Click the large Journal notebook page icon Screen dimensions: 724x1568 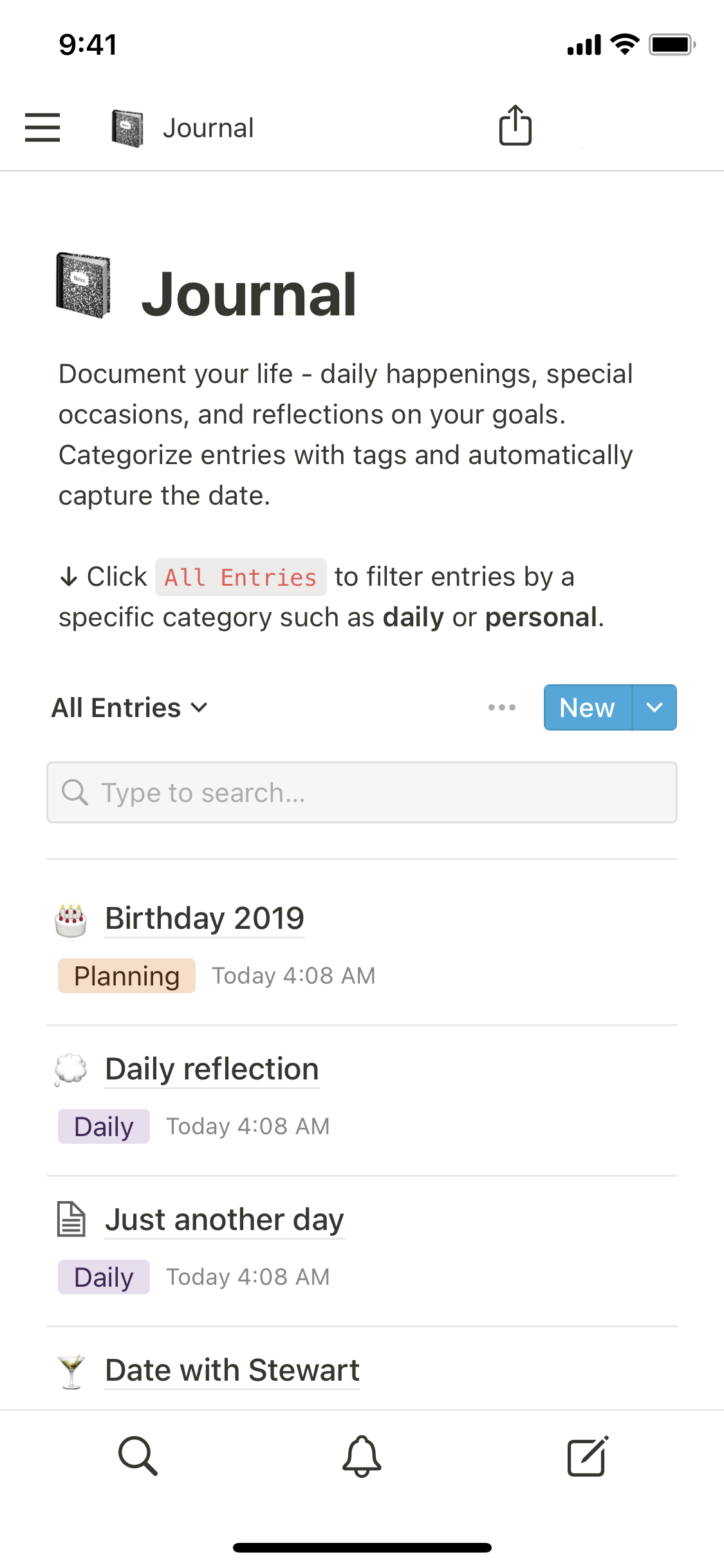point(83,285)
